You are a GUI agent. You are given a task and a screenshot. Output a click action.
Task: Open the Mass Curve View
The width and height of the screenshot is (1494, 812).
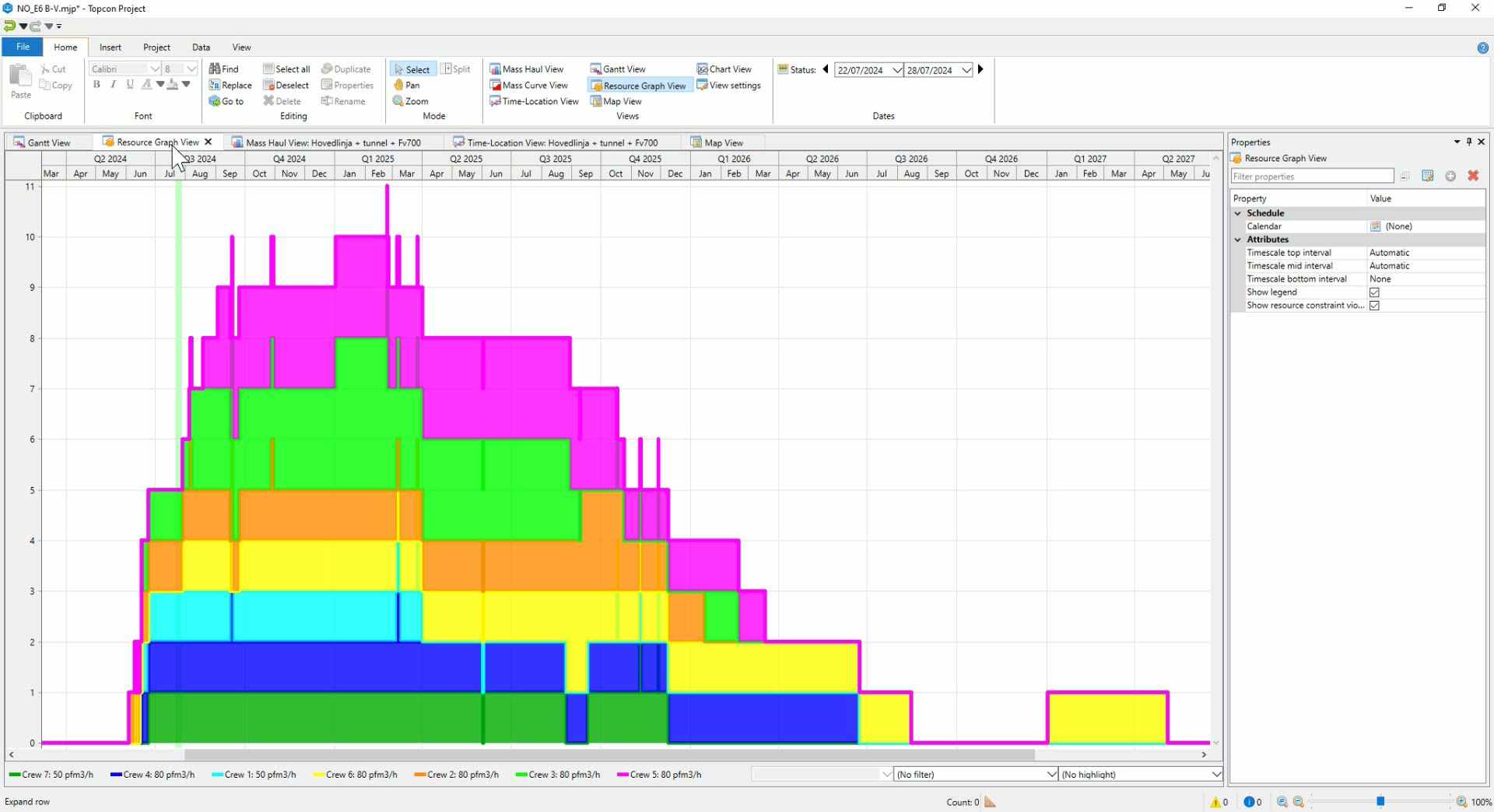pos(528,86)
